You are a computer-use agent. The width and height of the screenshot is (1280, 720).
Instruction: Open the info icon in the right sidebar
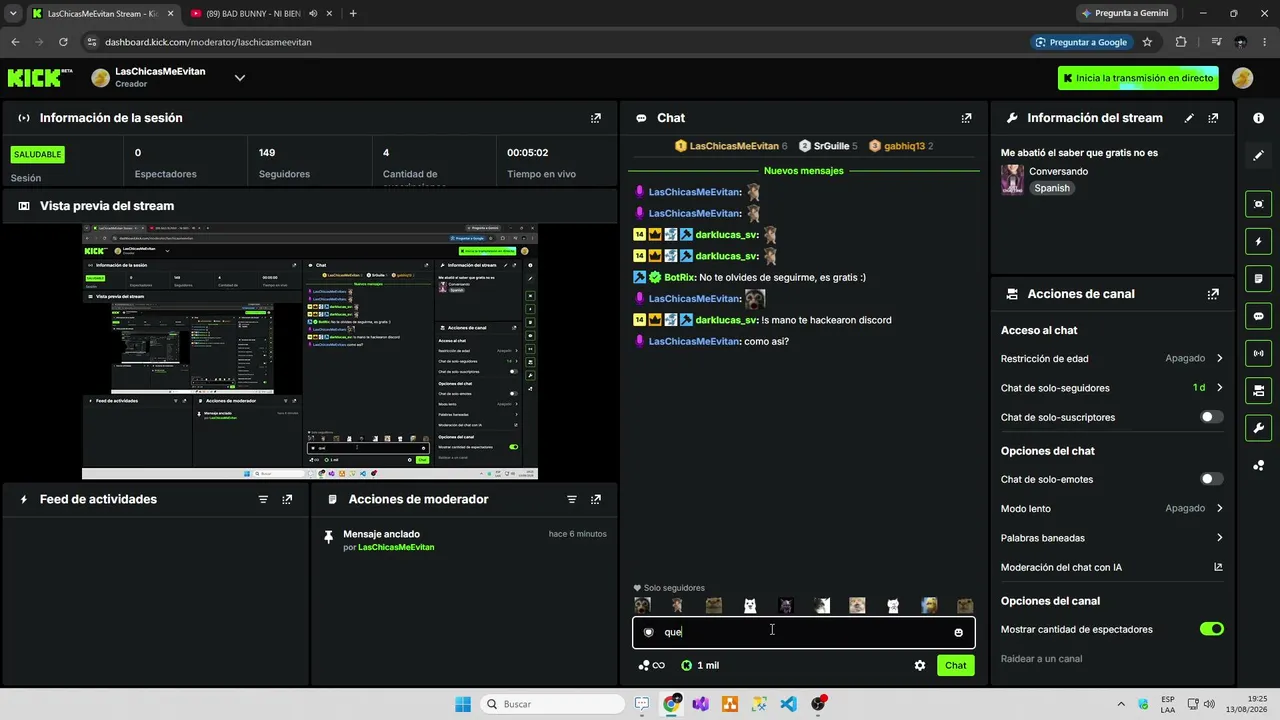click(x=1258, y=118)
